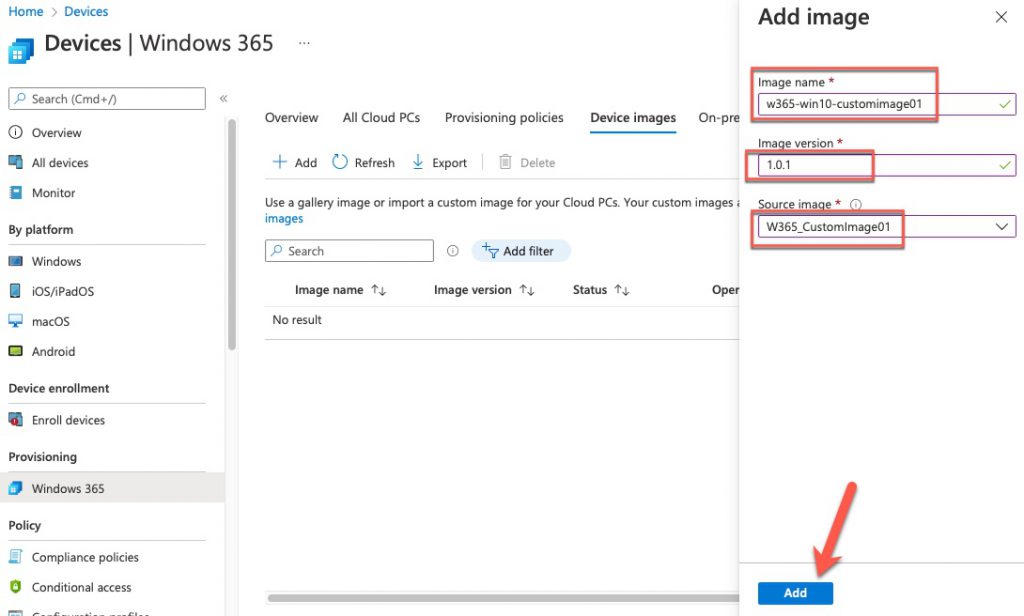Collapse the sidebar with the double chevron
The height and width of the screenshot is (616, 1024).
pyautogui.click(x=223, y=99)
